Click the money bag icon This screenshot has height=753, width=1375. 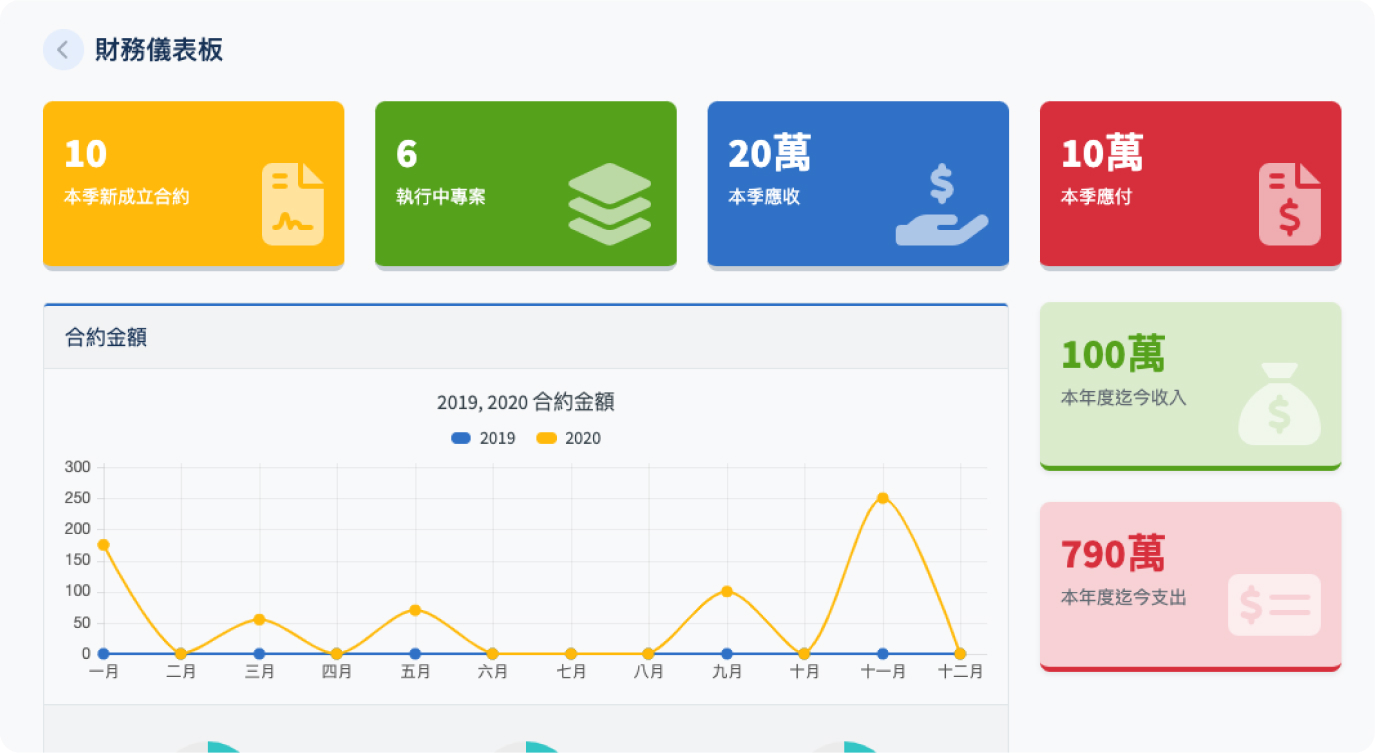click(1279, 404)
